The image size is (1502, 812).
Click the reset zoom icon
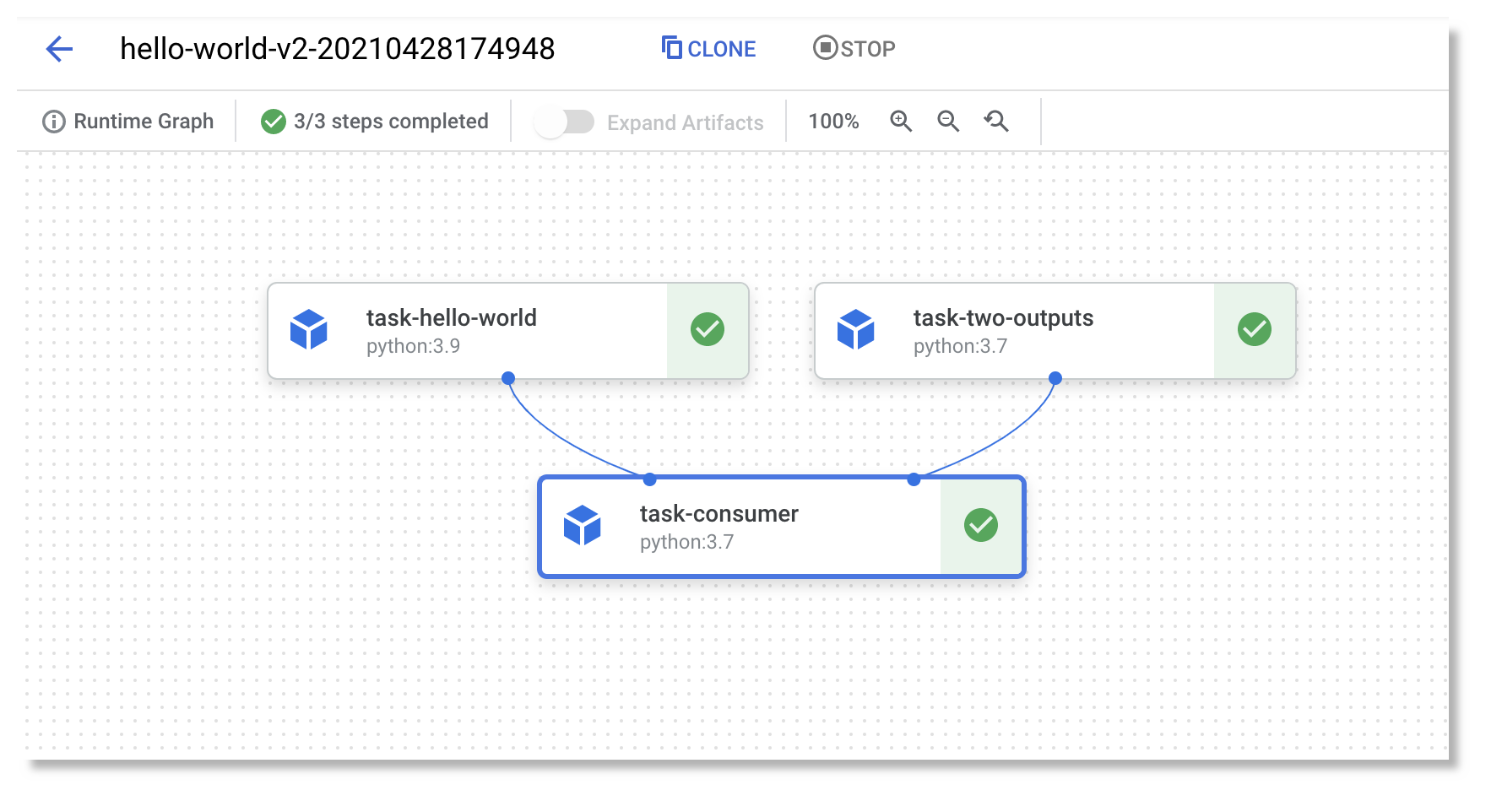point(996,121)
